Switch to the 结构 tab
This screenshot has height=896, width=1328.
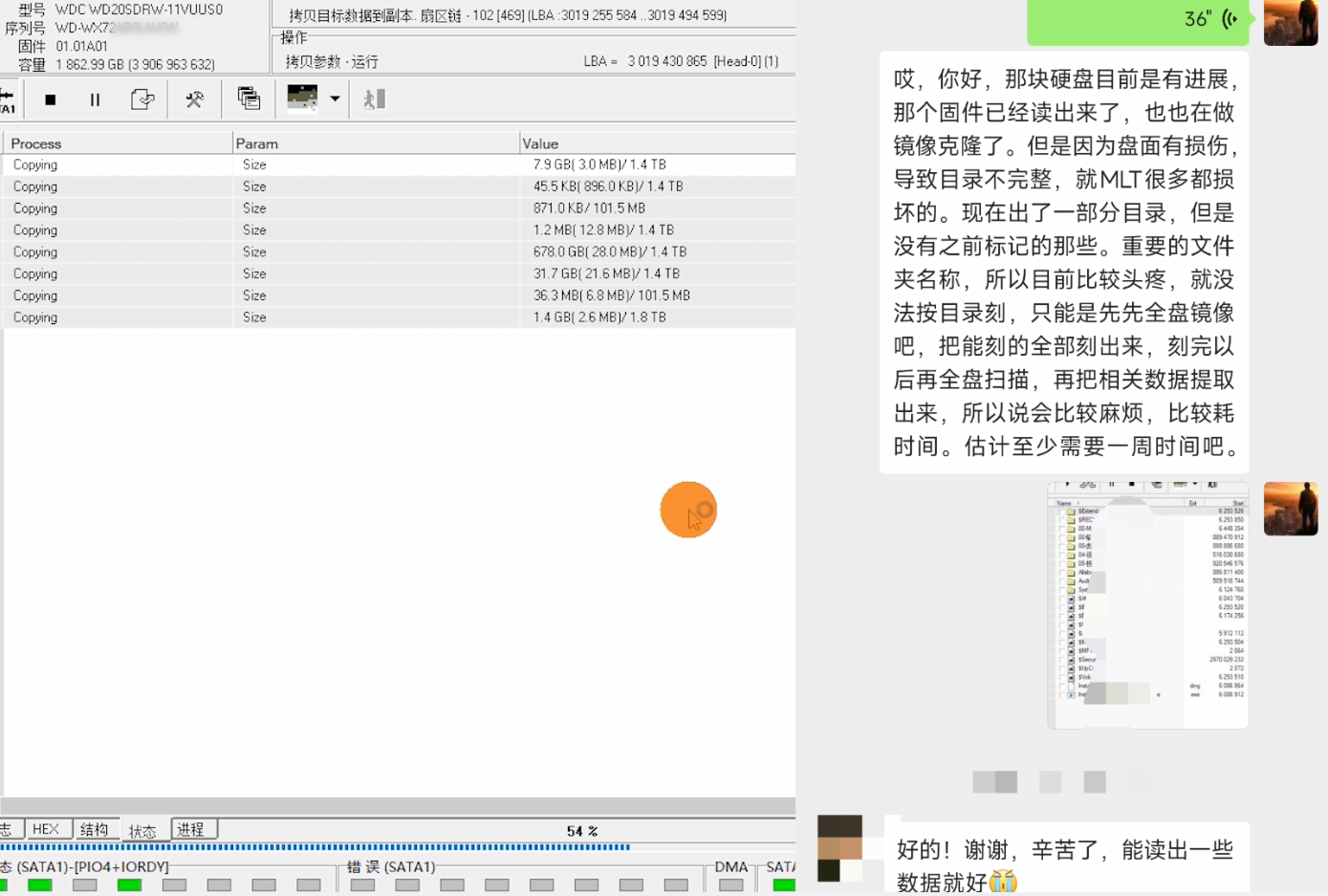point(94,829)
